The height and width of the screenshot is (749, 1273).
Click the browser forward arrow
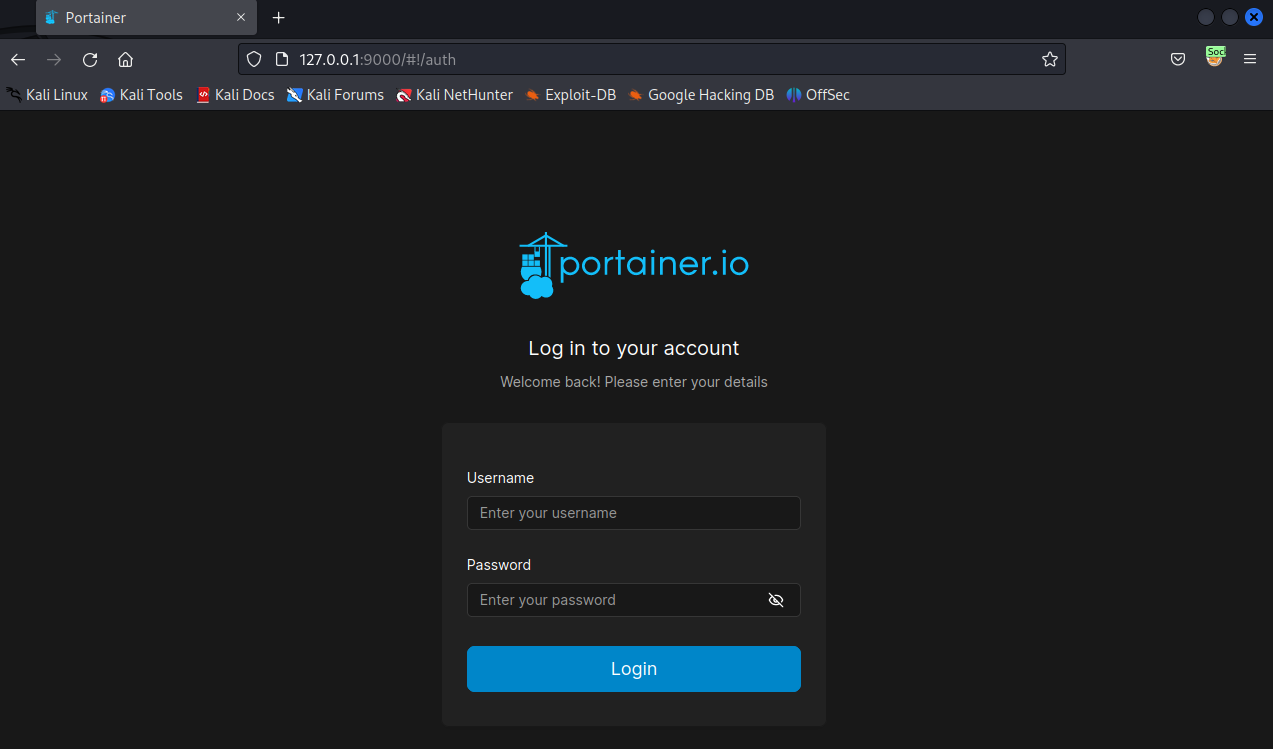click(x=54, y=59)
